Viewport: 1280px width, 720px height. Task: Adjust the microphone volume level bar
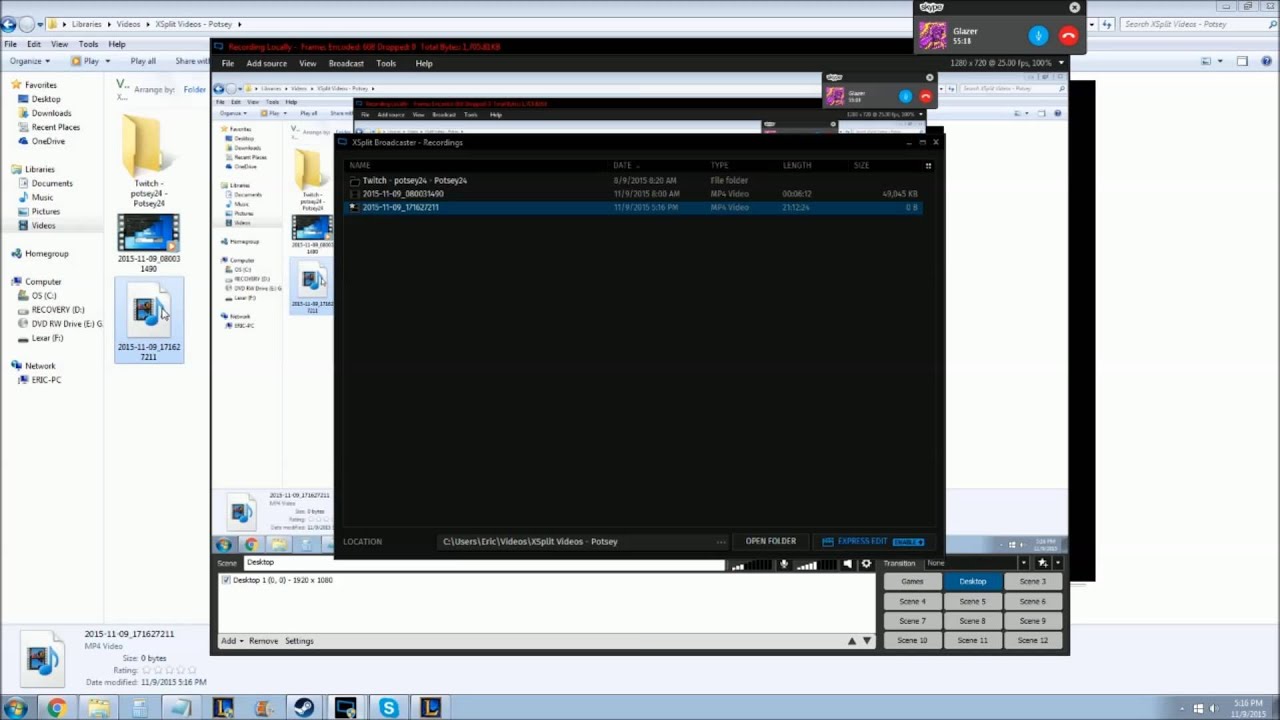754,564
